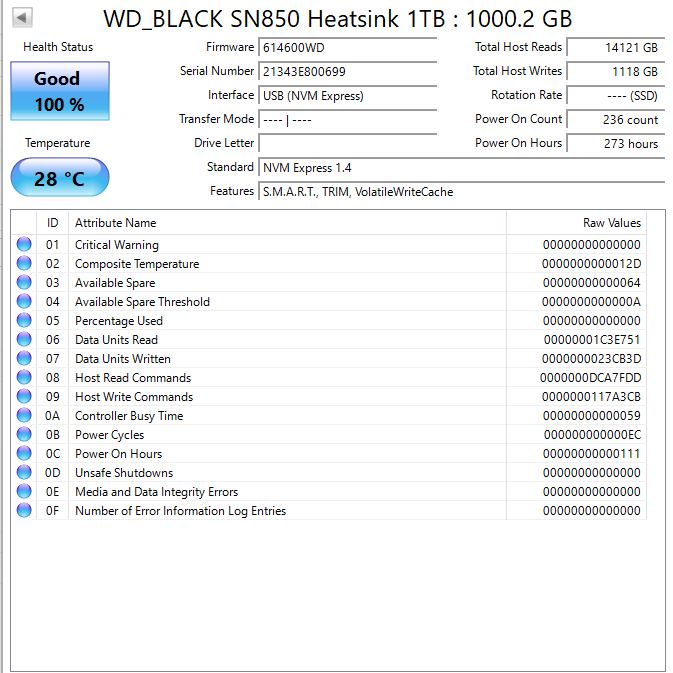Click the Transfer Mode field

(x=347, y=119)
